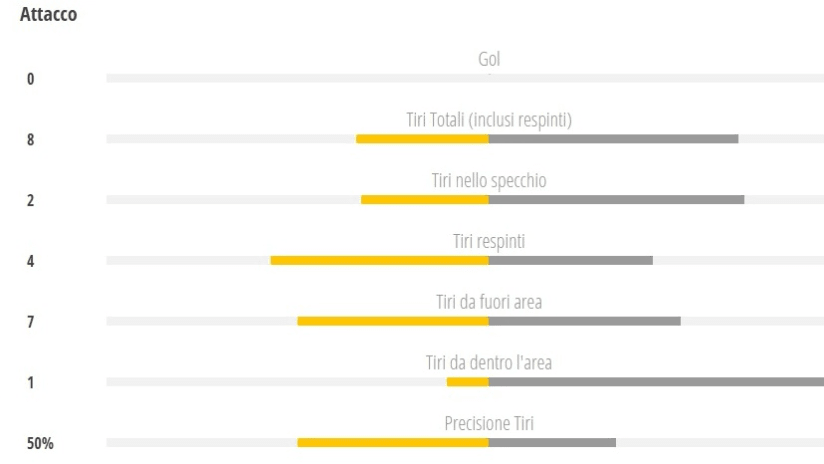Click the yellow Tiri respinti bar
The width and height of the screenshot is (824, 464).
380,260
